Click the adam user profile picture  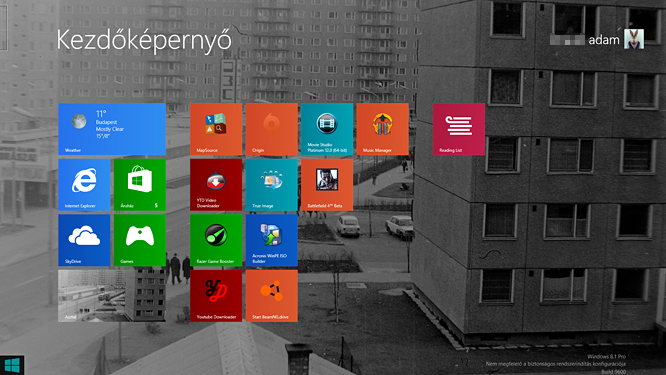pos(634,39)
